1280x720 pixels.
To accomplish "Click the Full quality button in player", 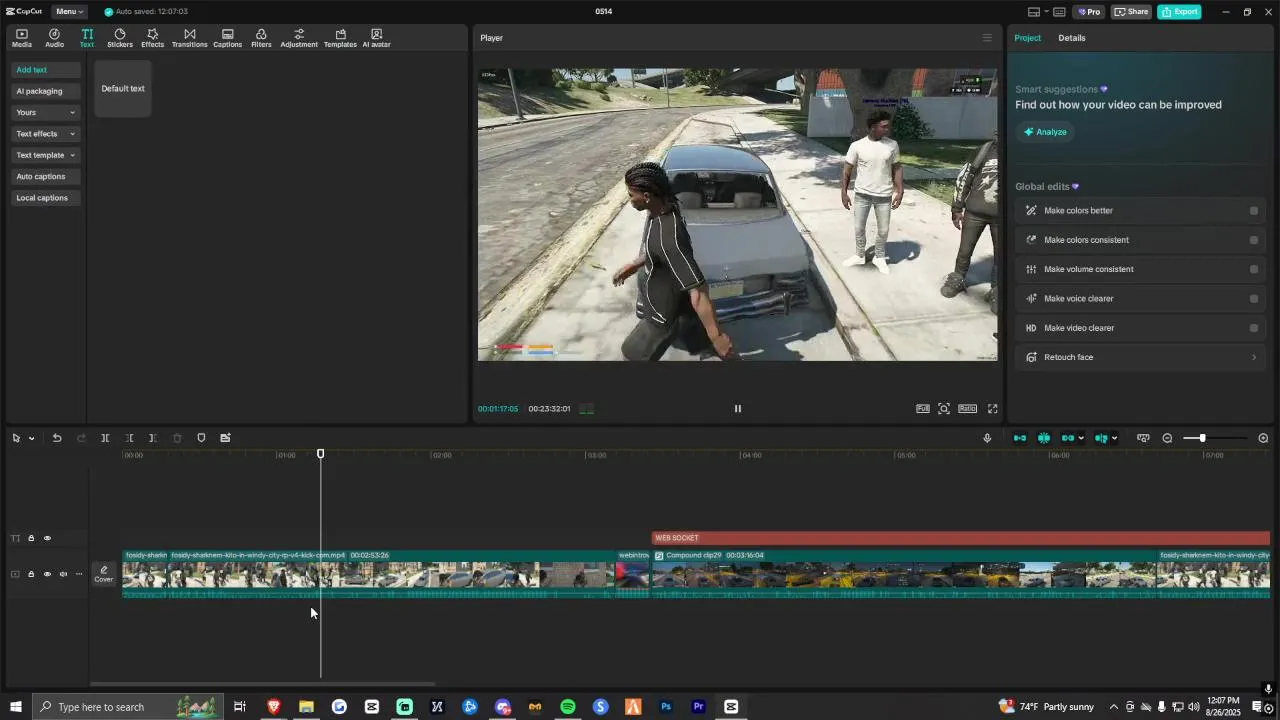I will [922, 409].
